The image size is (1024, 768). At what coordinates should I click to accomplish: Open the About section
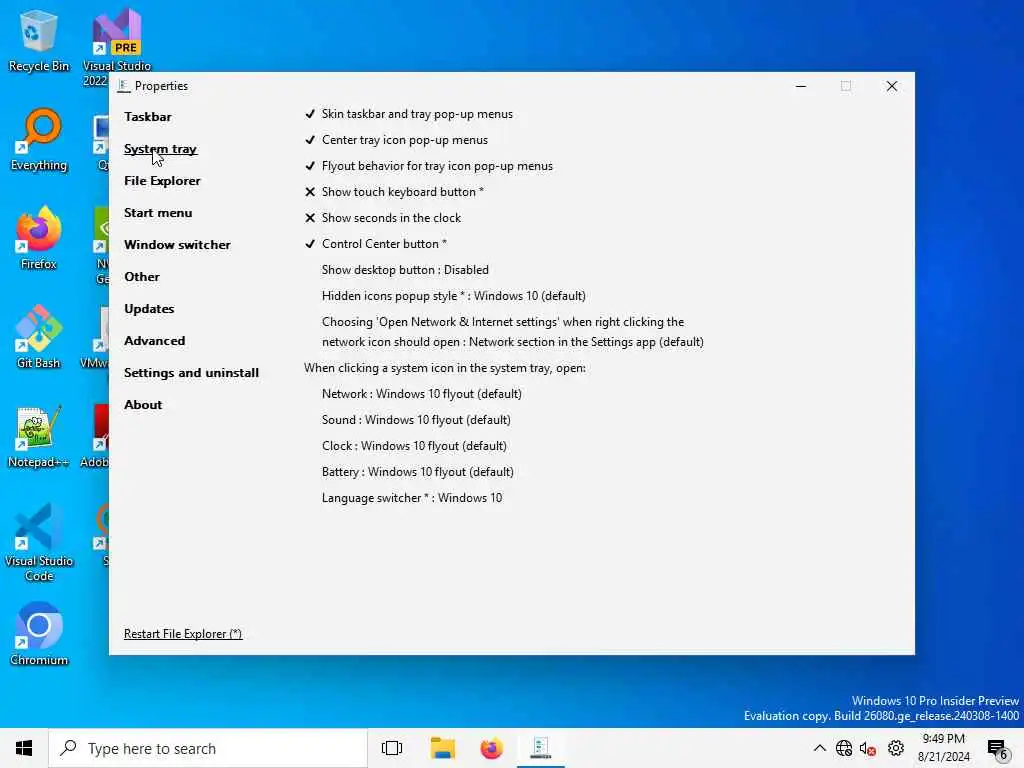coord(143,405)
